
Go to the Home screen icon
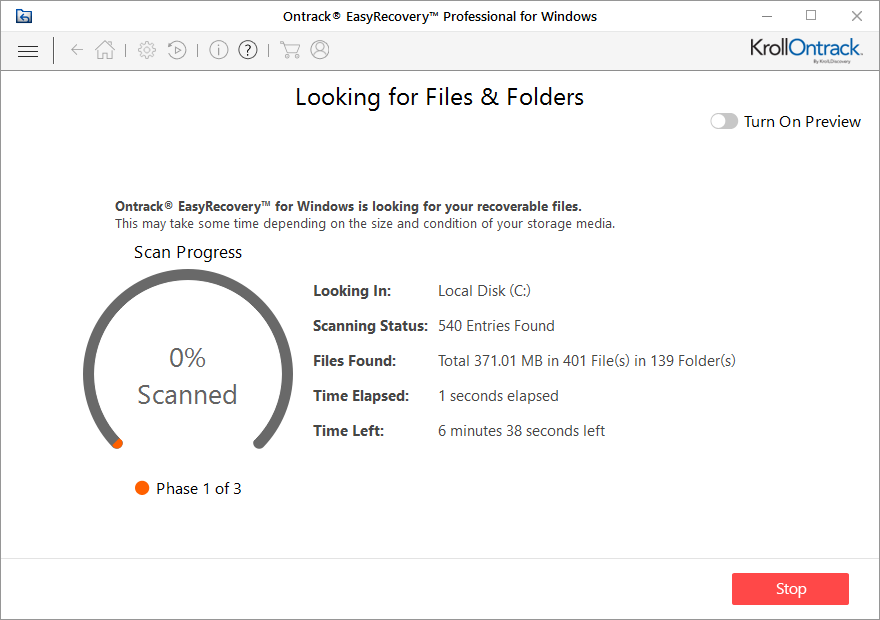coord(105,50)
